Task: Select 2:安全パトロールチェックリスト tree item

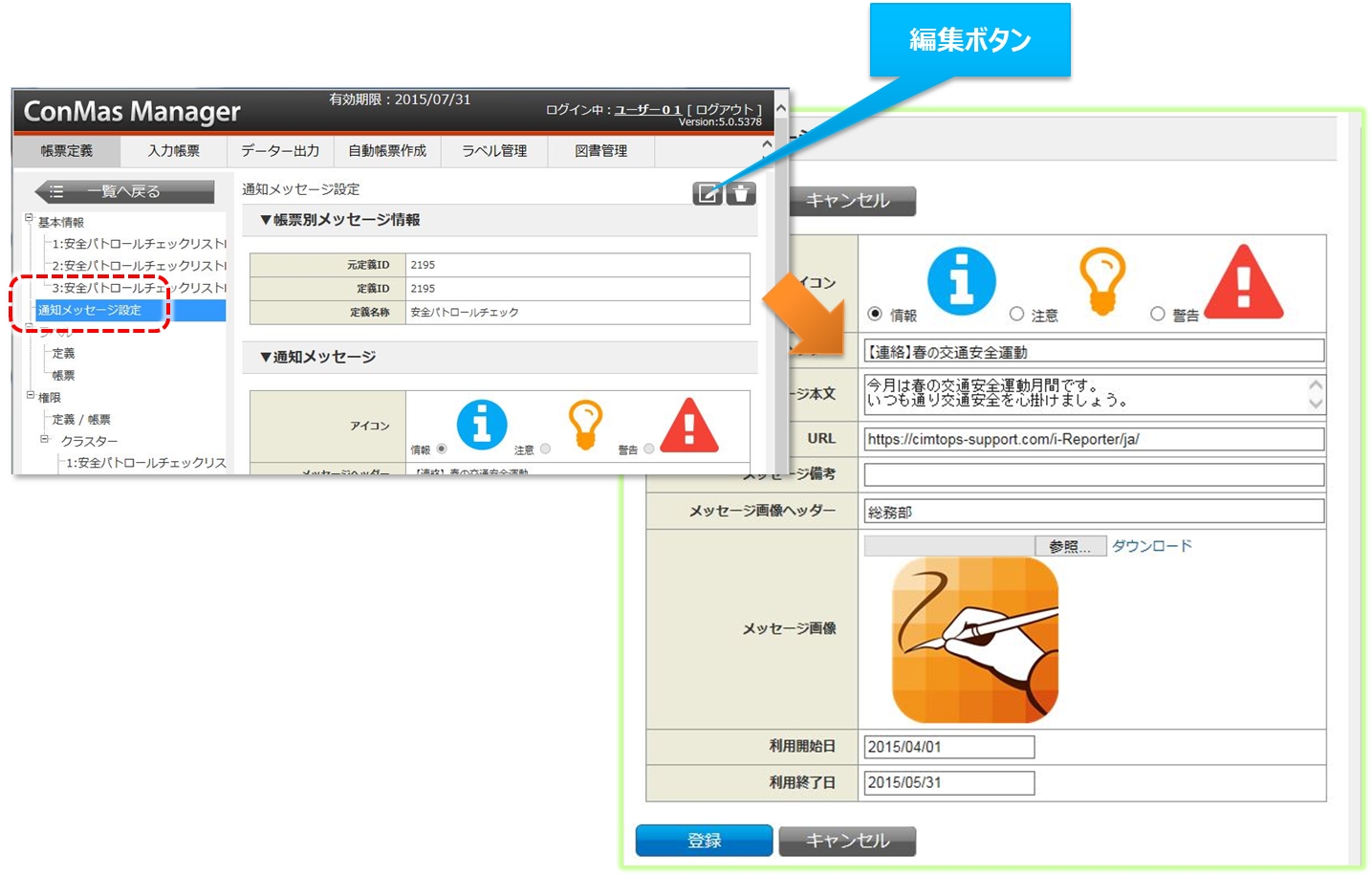Action: [x=140, y=266]
